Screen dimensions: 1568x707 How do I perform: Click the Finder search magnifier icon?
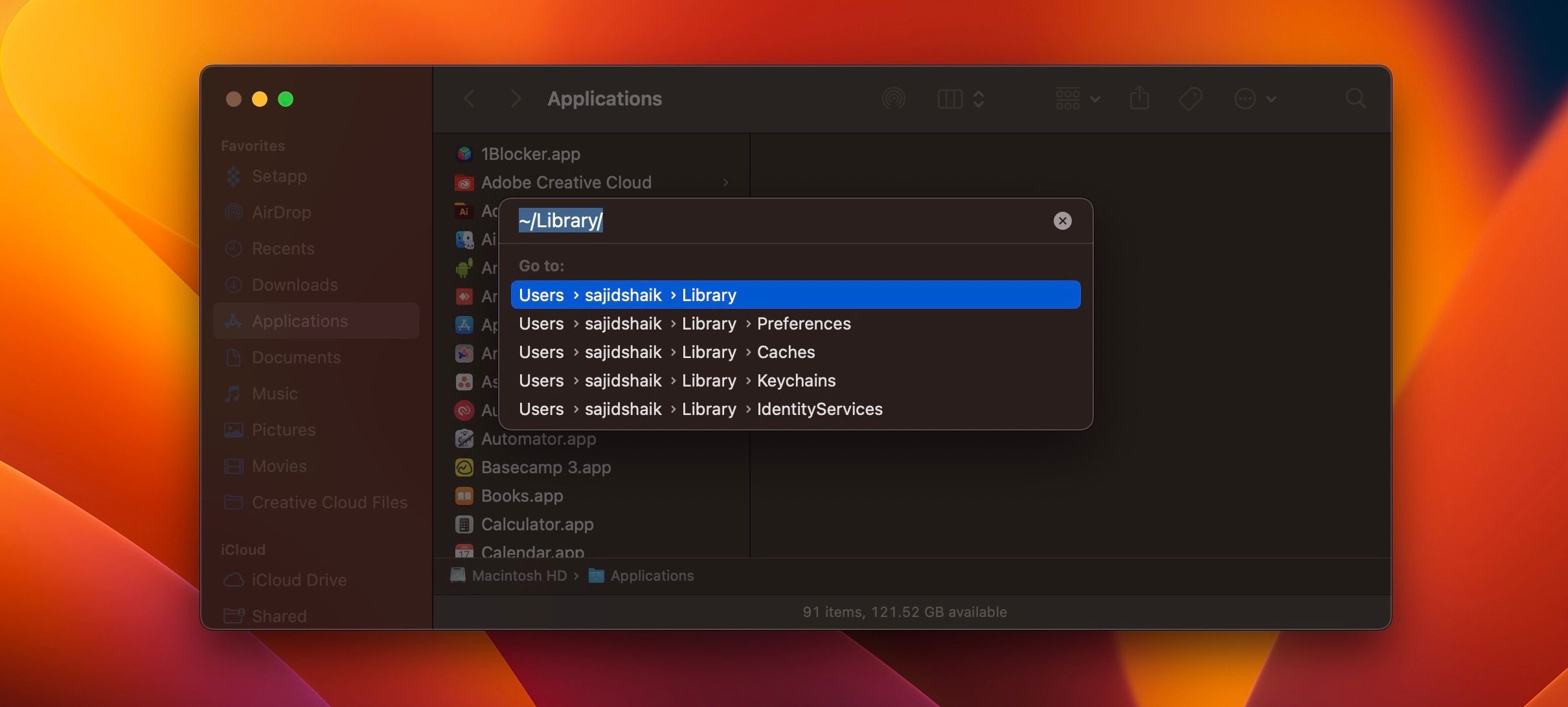pyautogui.click(x=1356, y=99)
